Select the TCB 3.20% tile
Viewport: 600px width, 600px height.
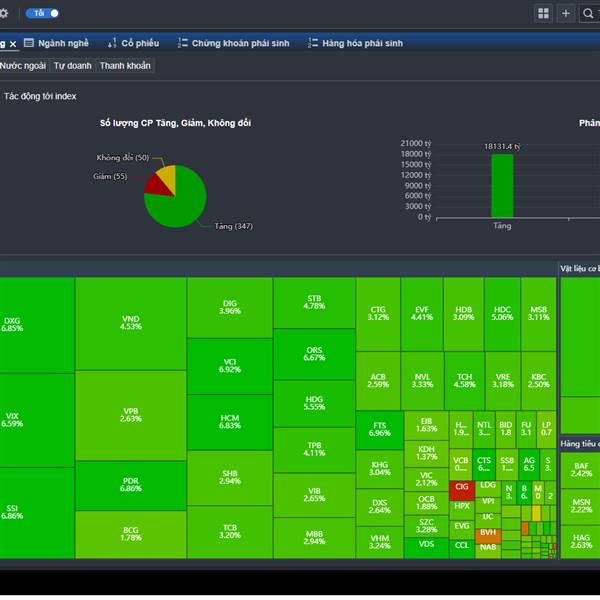coord(230,532)
